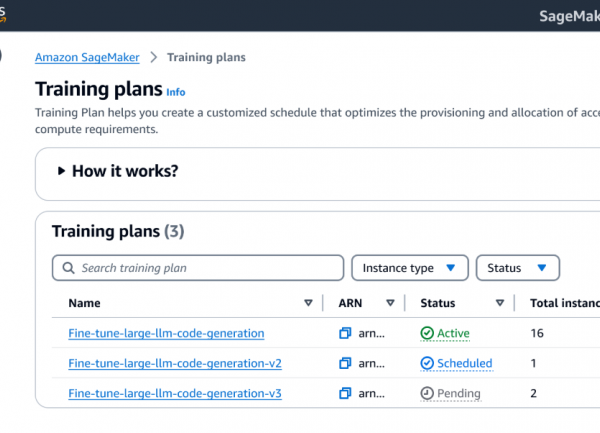The image size is (600, 433).
Task: Click the Active status check icon
Action: coord(427,333)
